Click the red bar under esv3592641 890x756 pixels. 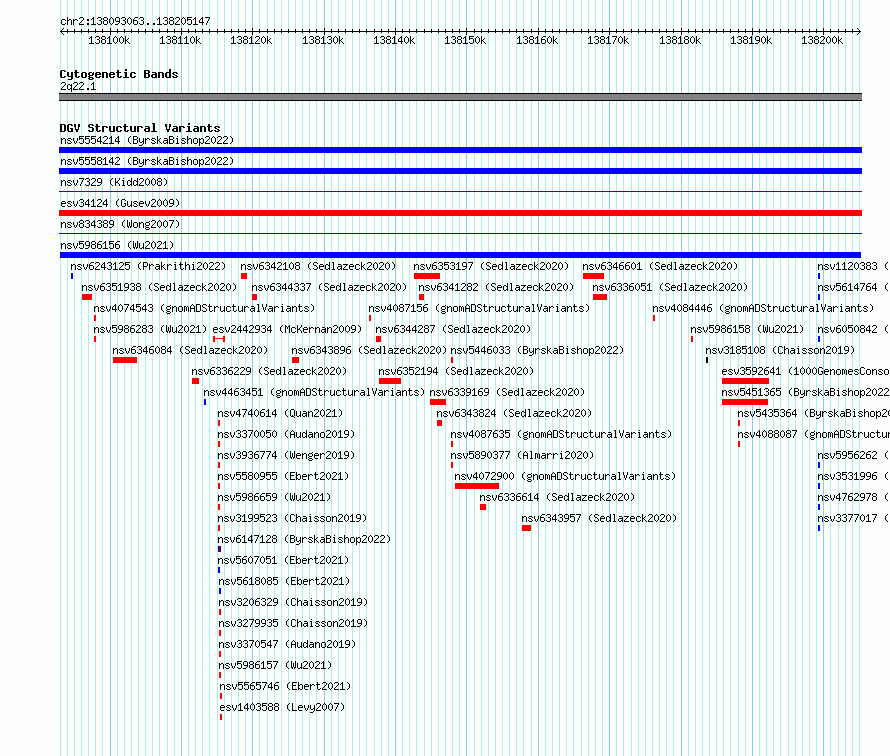tap(745, 381)
